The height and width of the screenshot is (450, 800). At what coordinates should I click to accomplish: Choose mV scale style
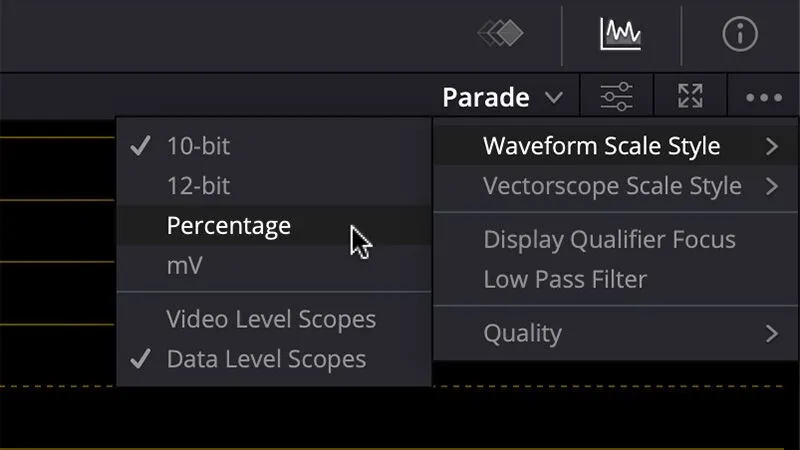pyautogui.click(x=274, y=265)
